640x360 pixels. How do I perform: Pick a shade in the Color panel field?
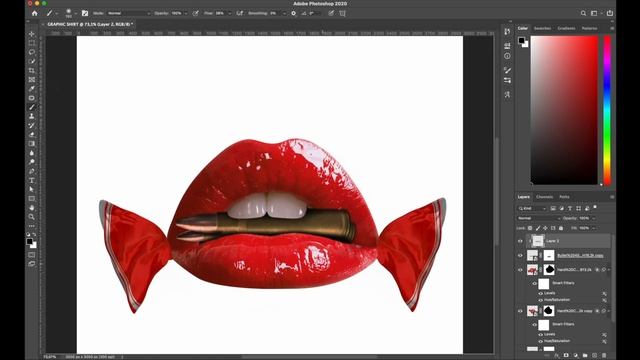click(564, 110)
